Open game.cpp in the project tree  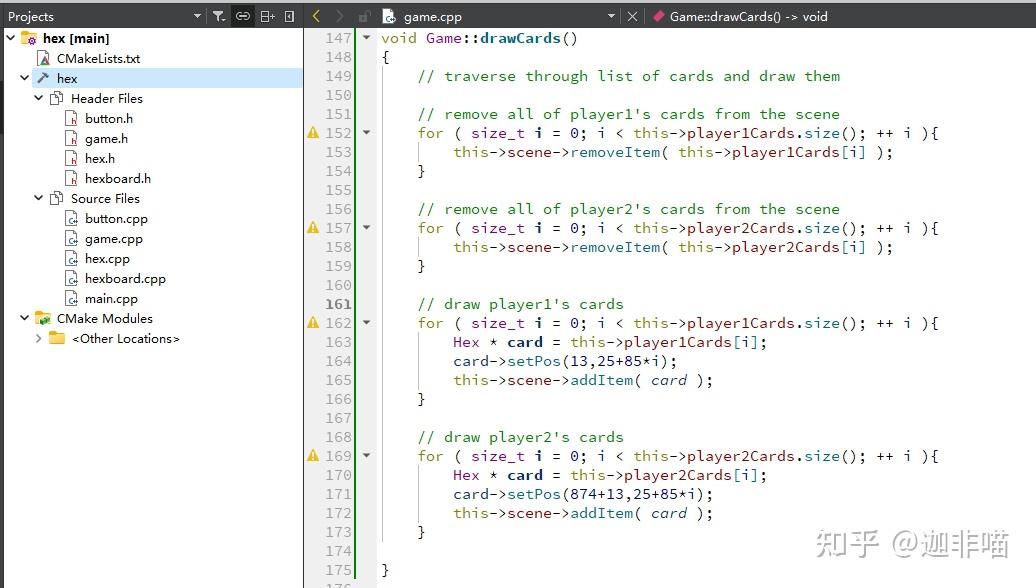[x=114, y=239]
